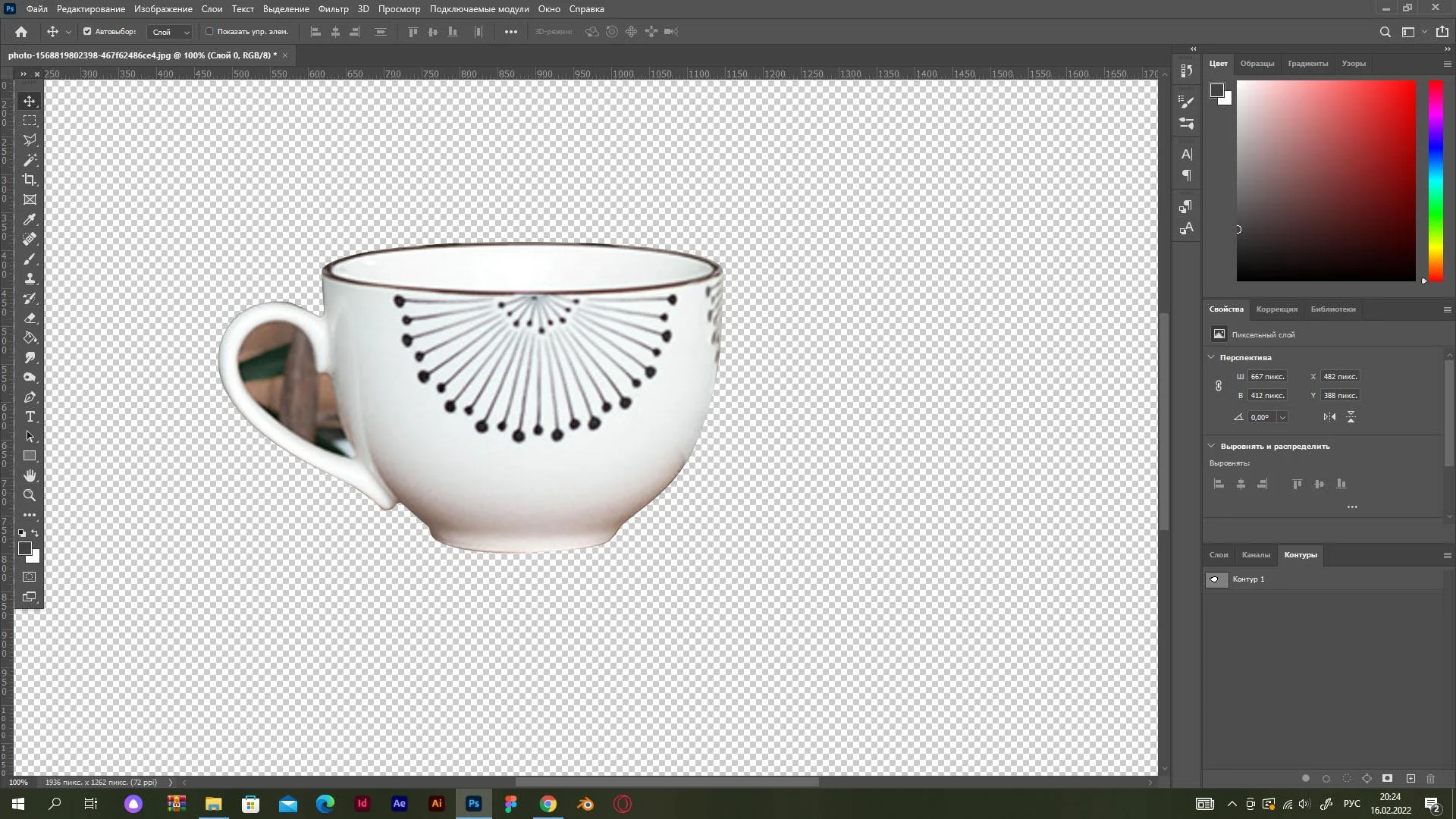Disable the Автовыбор checkbox
Image resolution: width=1456 pixels, height=819 pixels.
click(87, 32)
